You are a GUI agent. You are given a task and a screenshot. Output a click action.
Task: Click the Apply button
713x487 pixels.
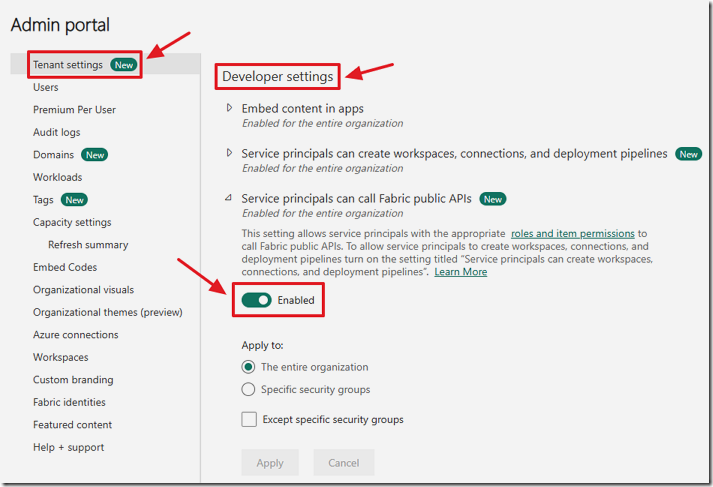click(x=270, y=463)
